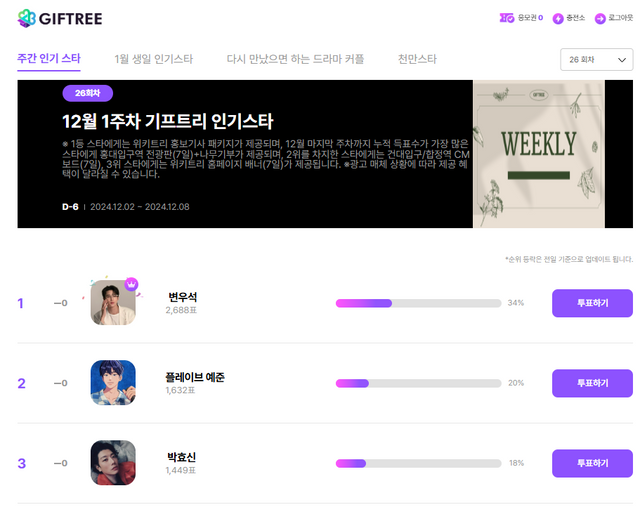Open the GIFTREE logo home link
Screen dimensions: 640x516
click(x=60, y=18)
